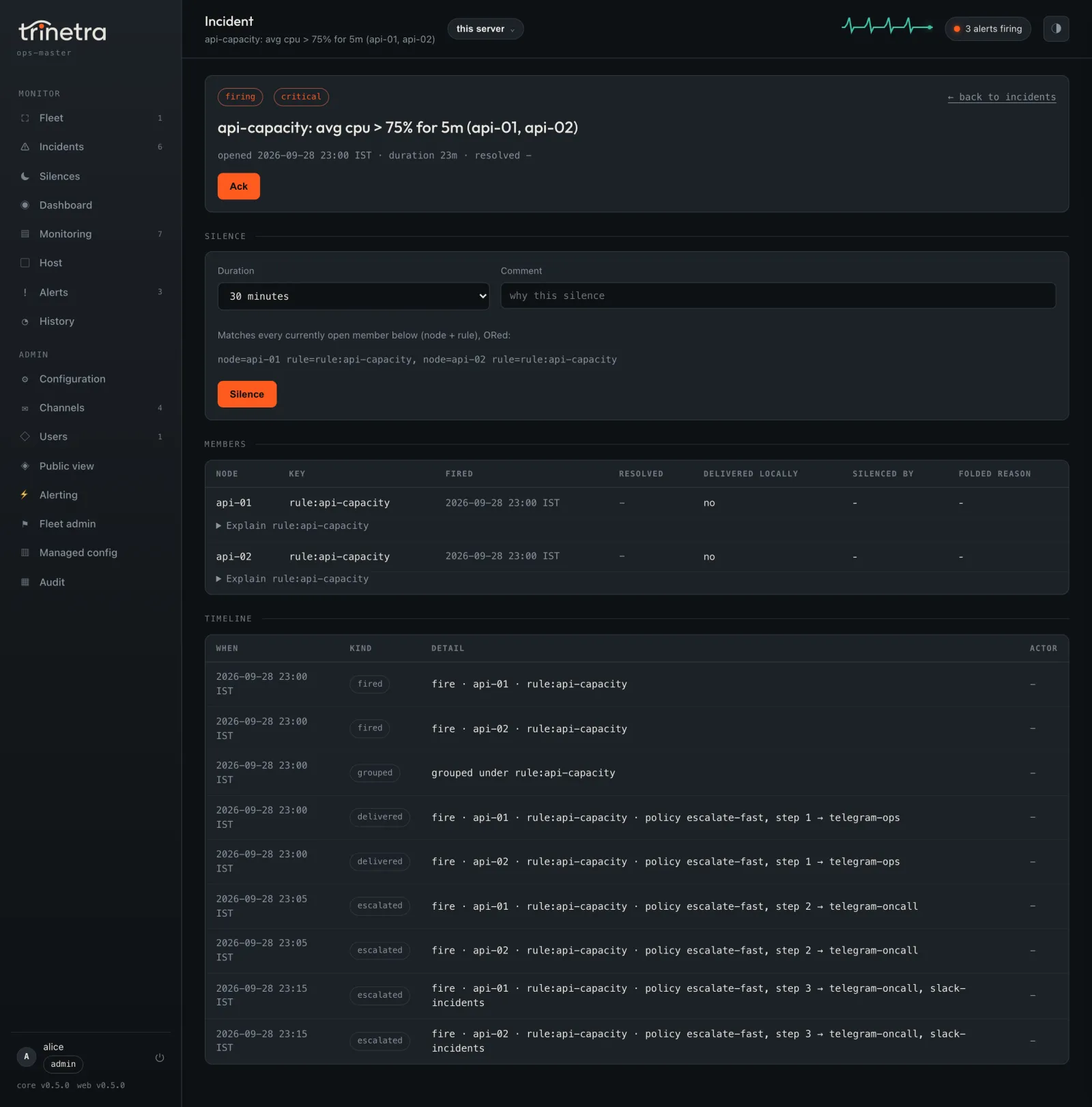
Task: Click 'core v0.5.0' version text
Action: [x=43, y=1085]
